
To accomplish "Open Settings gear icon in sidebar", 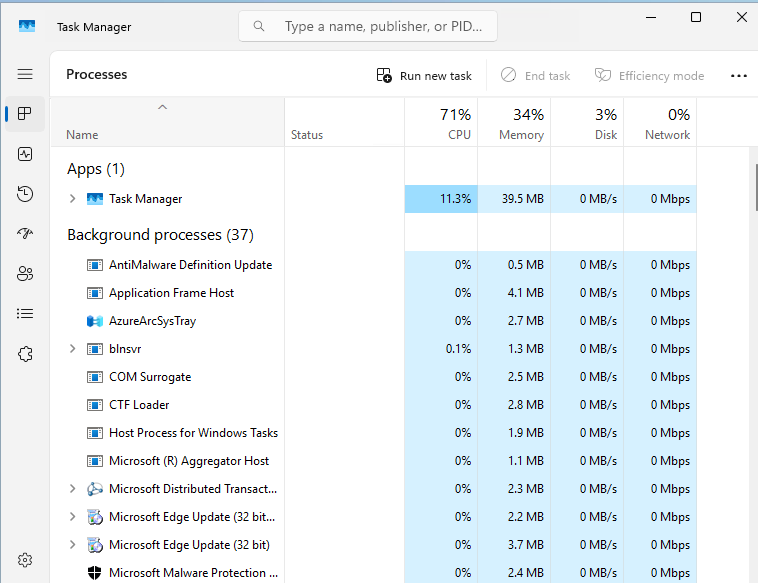I will (x=25, y=560).
